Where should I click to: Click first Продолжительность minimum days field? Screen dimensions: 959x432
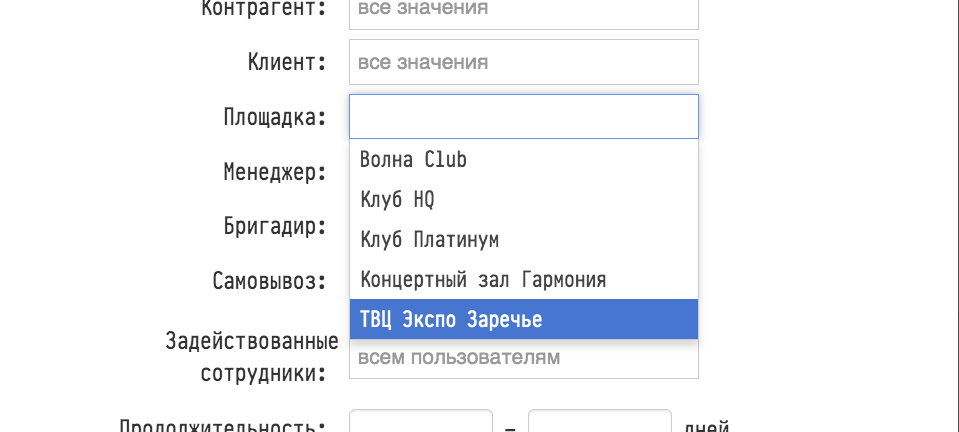pos(420,422)
